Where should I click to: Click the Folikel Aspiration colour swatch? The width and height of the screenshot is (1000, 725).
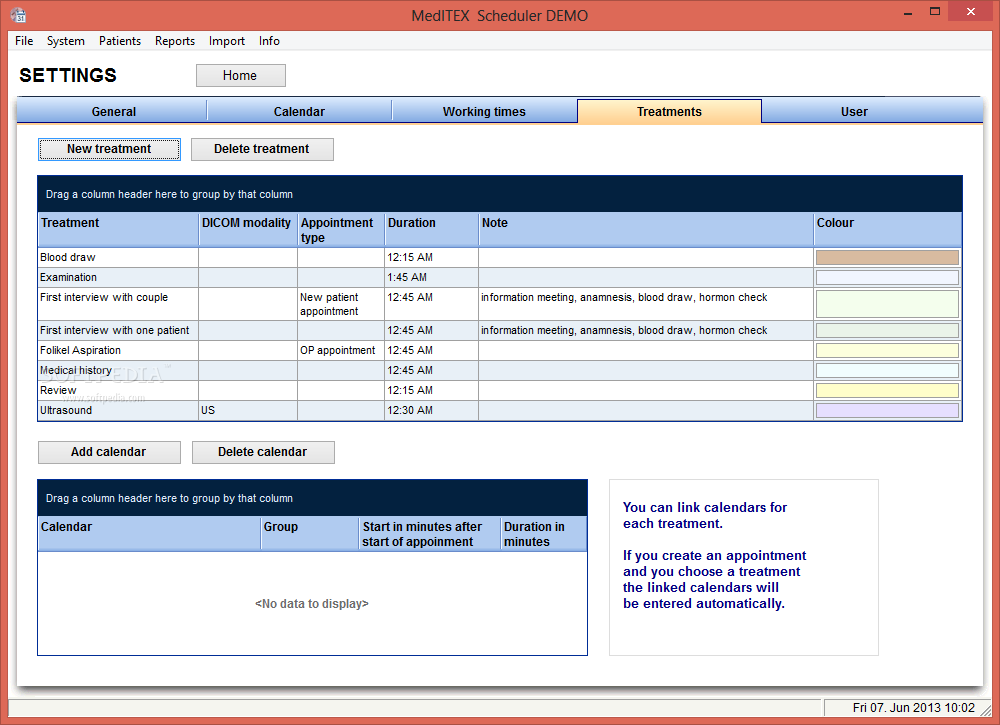tap(887, 350)
